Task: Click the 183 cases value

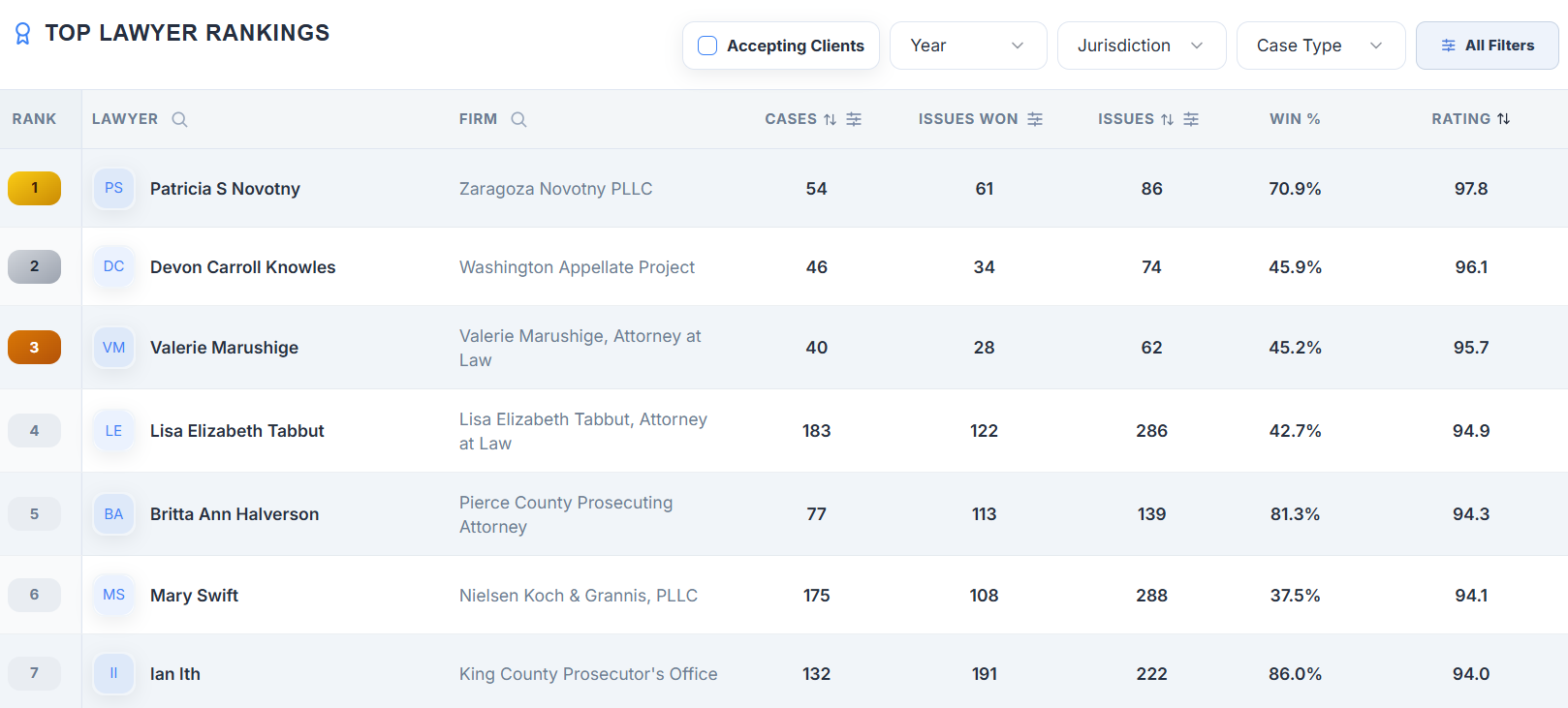Action: (816, 431)
